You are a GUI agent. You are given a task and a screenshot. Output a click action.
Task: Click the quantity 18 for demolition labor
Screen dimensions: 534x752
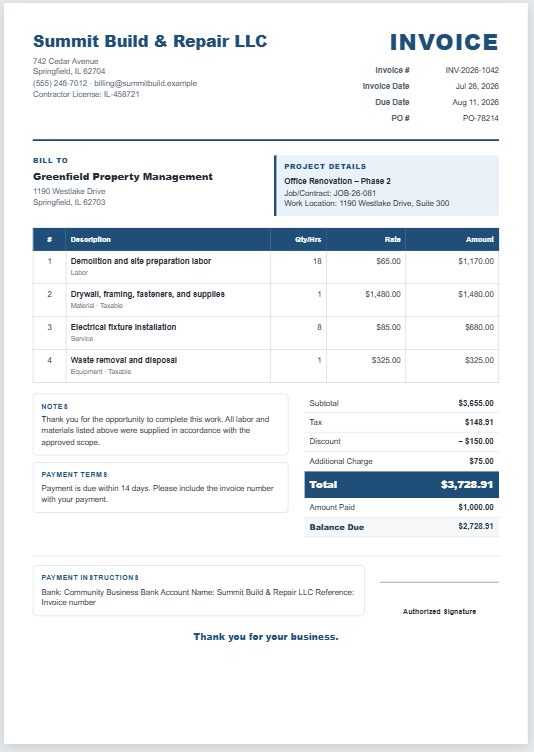coord(317,261)
